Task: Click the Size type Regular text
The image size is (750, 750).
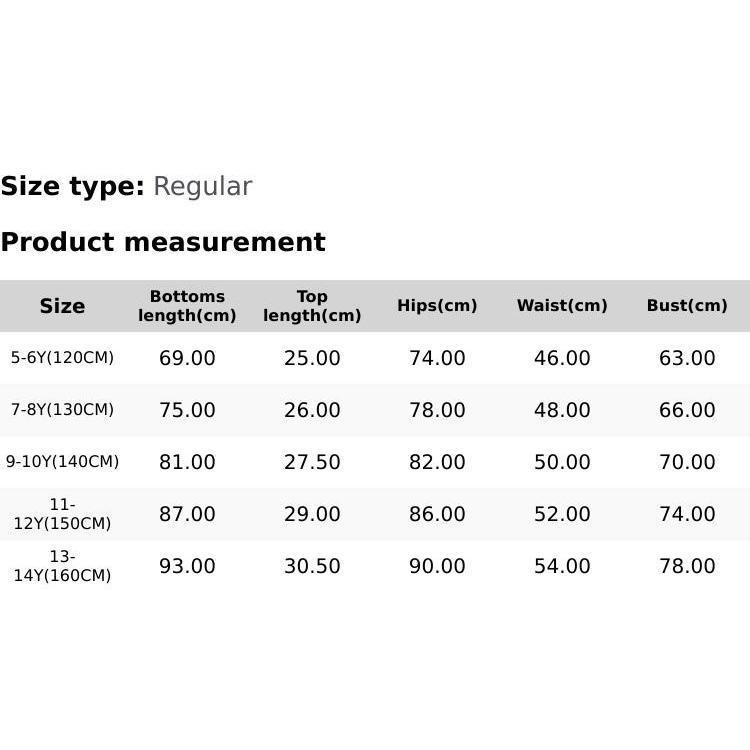Action: 202,187
